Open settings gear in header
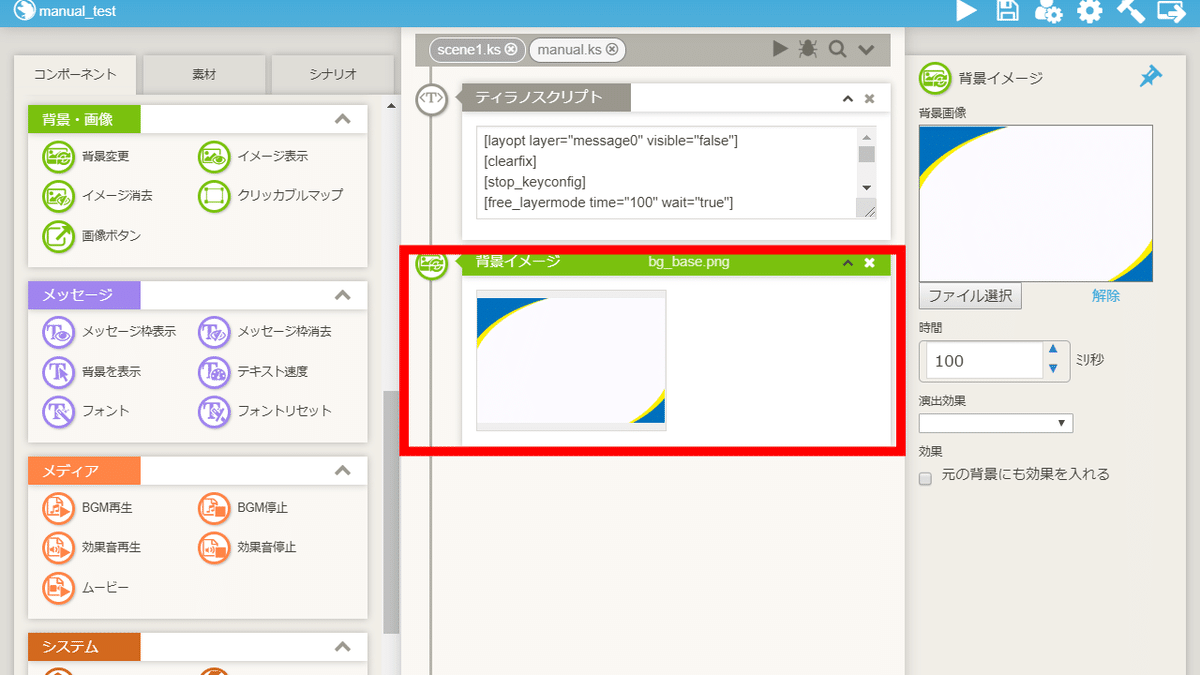Image resolution: width=1200 pixels, height=675 pixels. (x=1089, y=11)
